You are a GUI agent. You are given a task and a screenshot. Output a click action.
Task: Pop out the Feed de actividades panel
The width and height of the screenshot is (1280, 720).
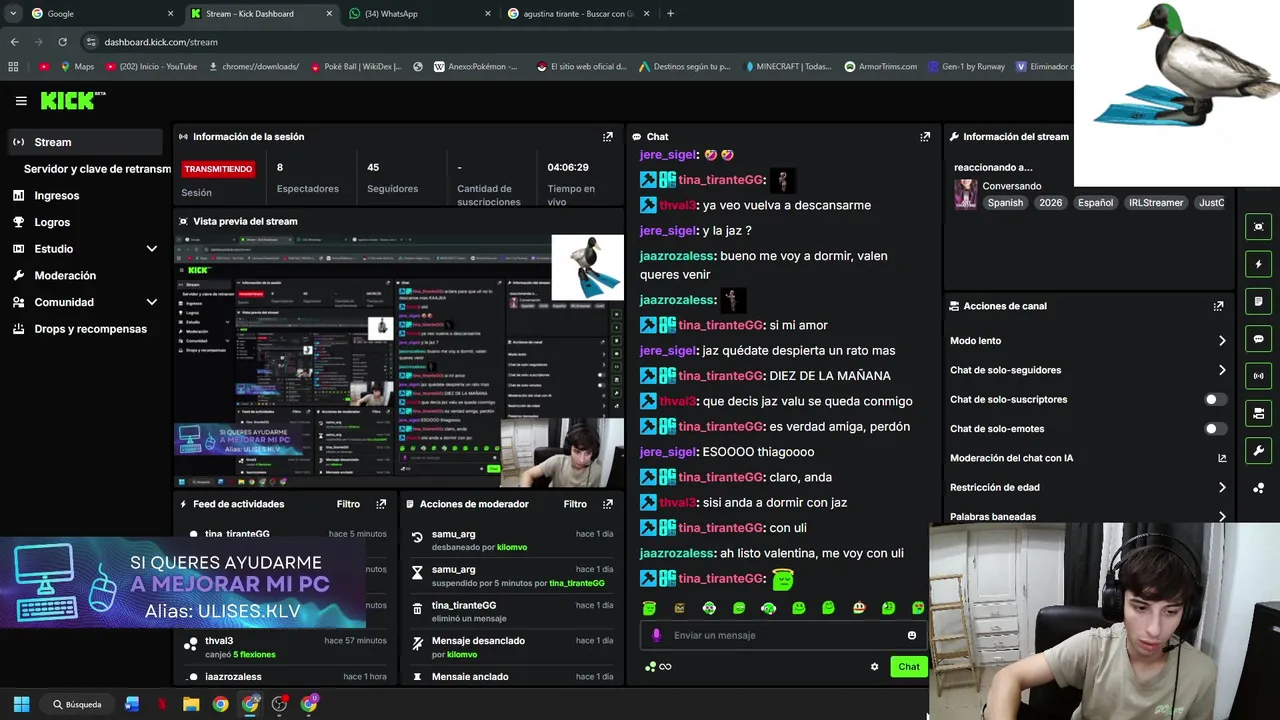click(x=381, y=504)
